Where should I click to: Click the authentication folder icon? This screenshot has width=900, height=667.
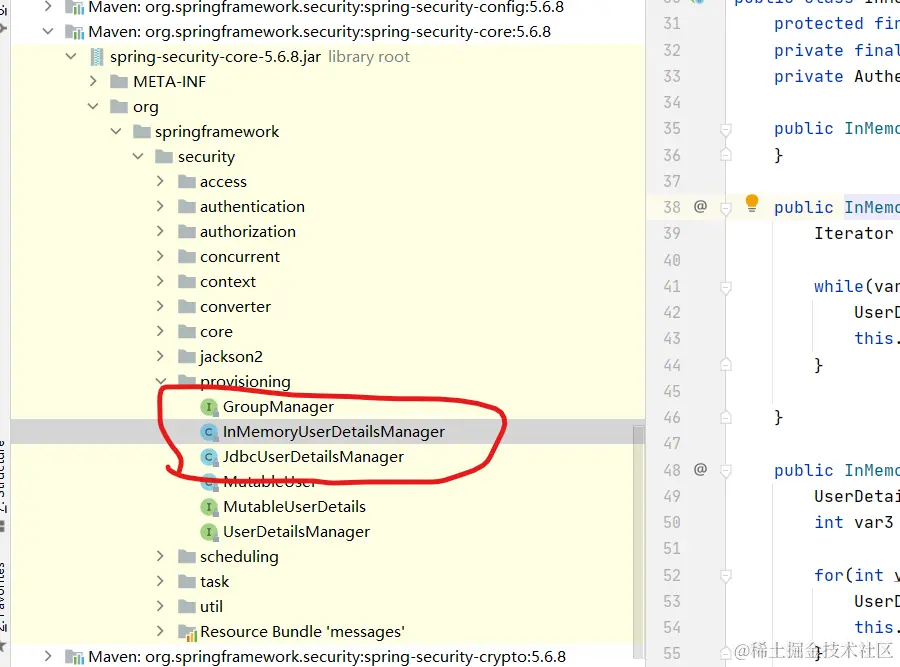click(187, 207)
